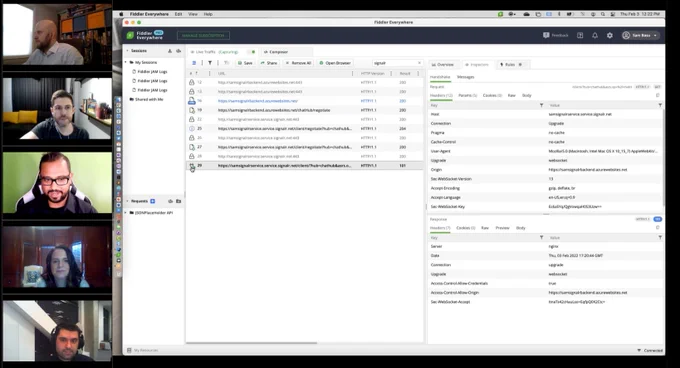Image resolution: width=680 pixels, height=368 pixels.
Task: Open the Help menu in the menu bar
Action: (x=208, y=14)
